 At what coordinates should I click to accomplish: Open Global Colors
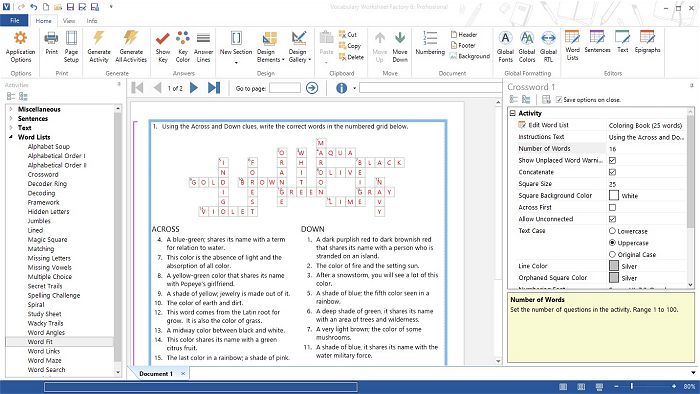tap(527, 46)
